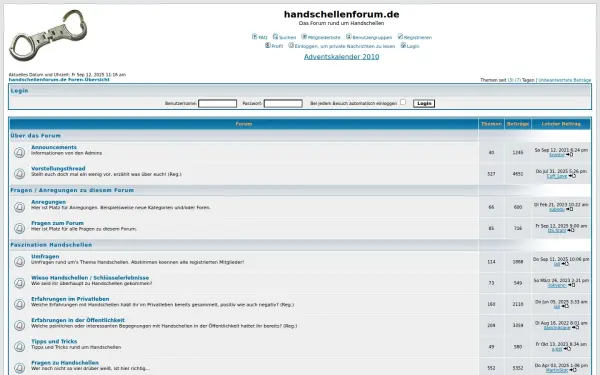This screenshot has height=375, width=600.
Task: Open the Fragen zu Handschellen forum
Action: [x=65, y=362]
